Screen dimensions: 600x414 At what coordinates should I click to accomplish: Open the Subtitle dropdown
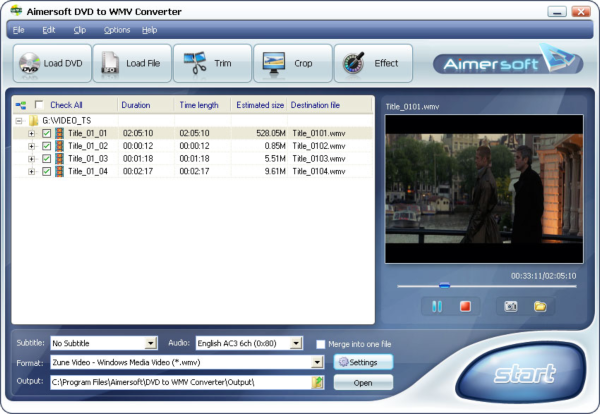[151, 343]
